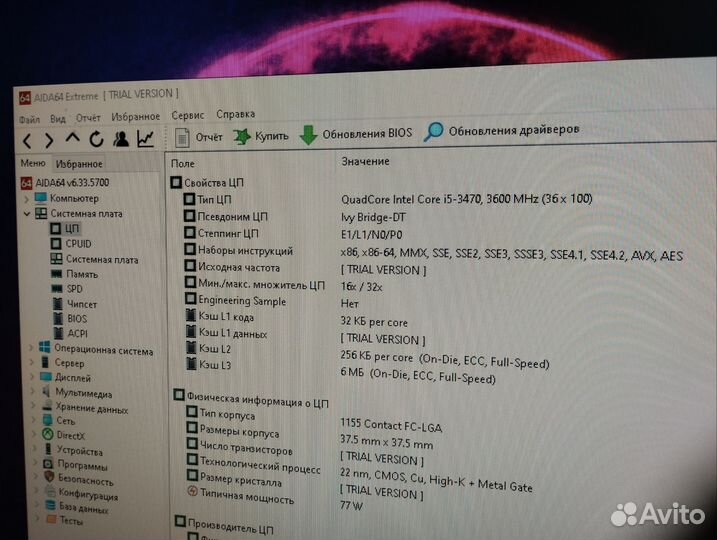Select the Кэш L3 row
Screen dimensions: 717x540
tap(209, 364)
